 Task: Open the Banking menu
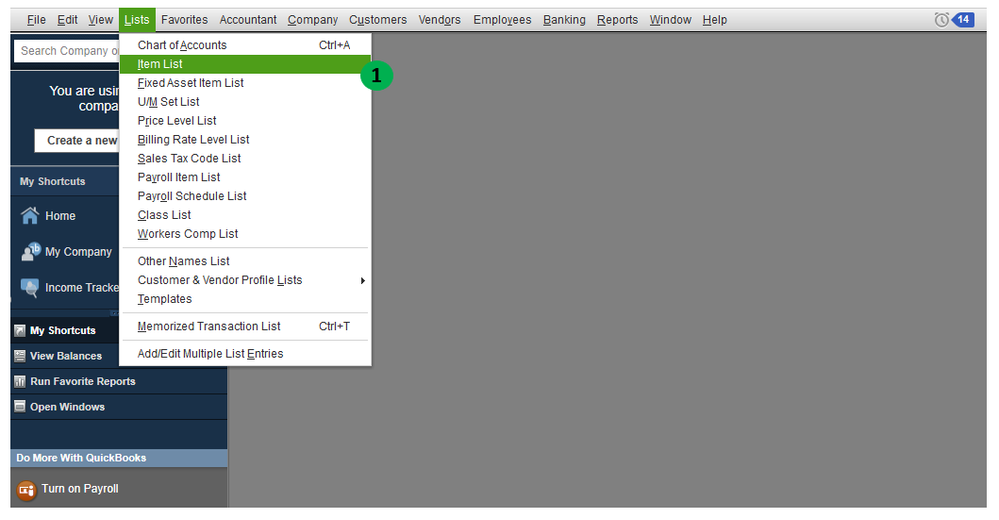[564, 20]
